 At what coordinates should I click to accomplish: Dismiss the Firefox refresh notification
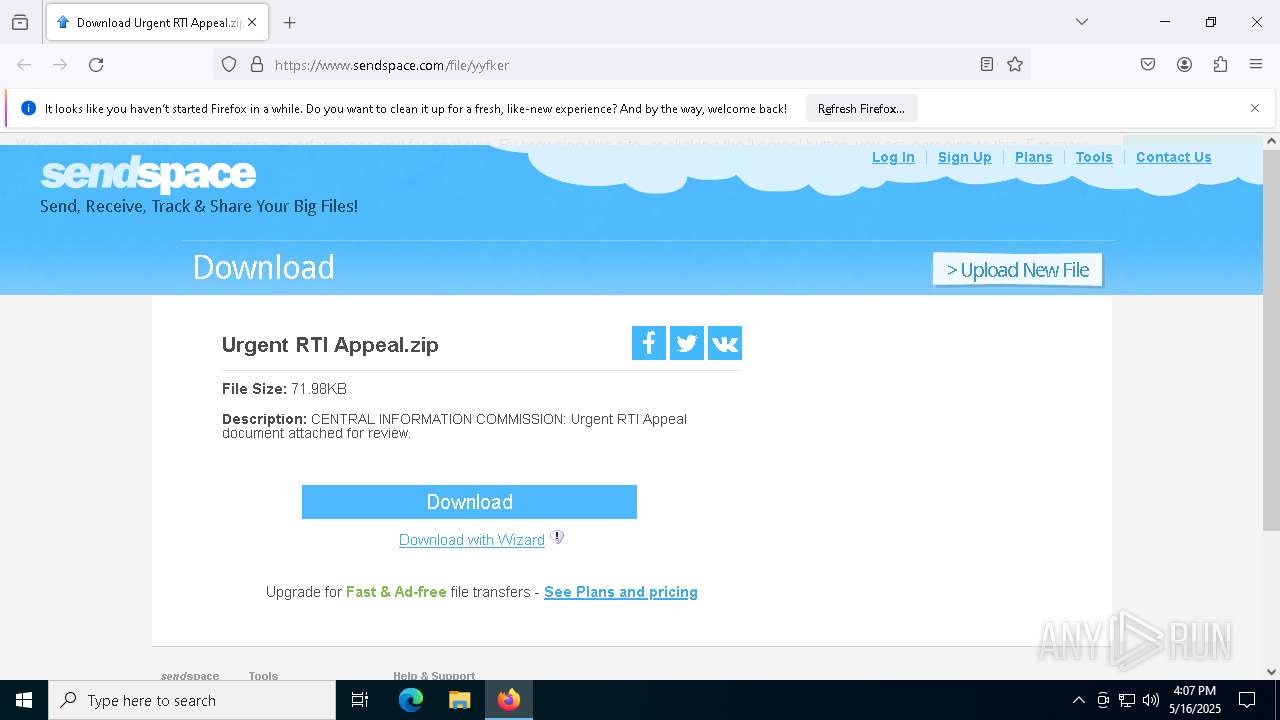point(1255,108)
